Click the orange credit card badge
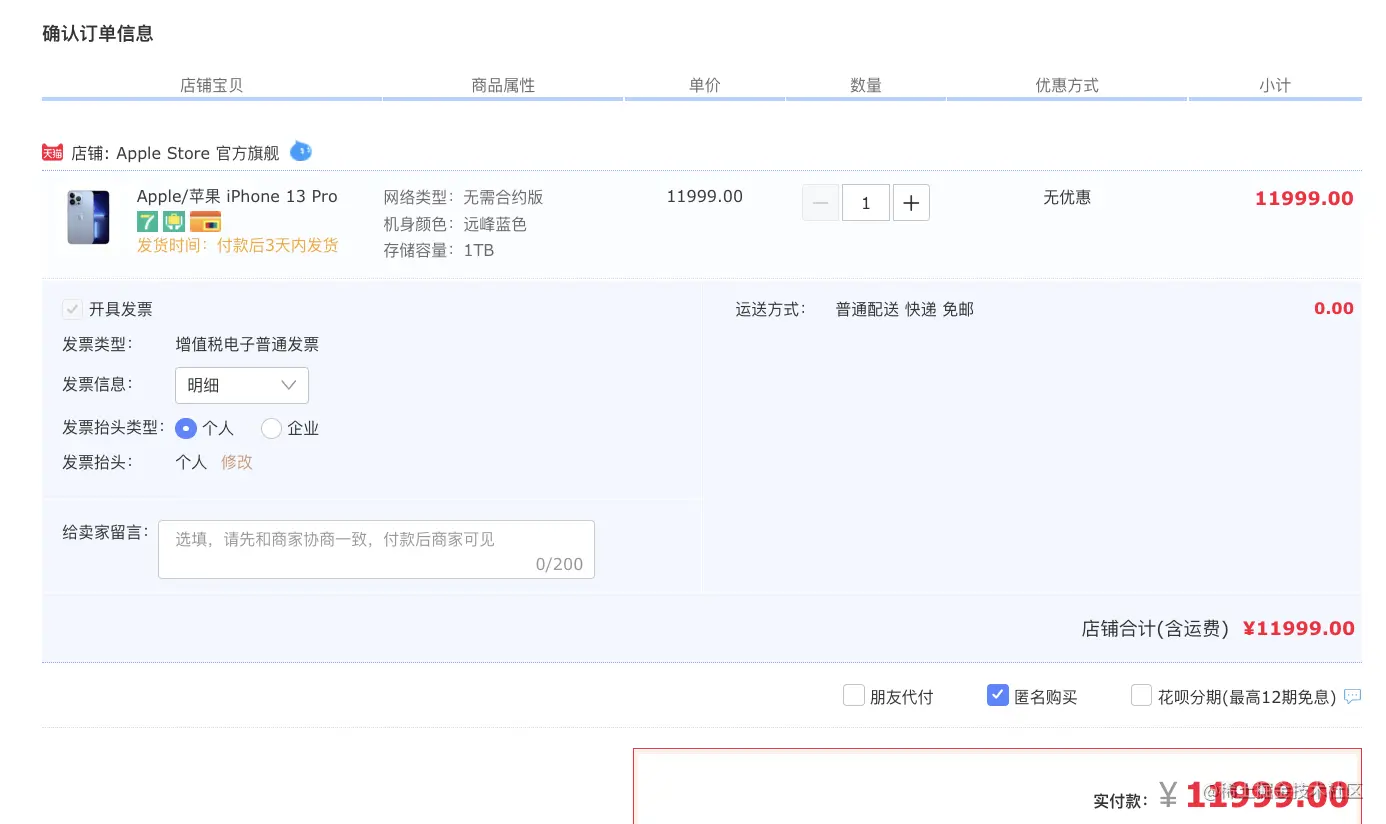 click(205, 222)
